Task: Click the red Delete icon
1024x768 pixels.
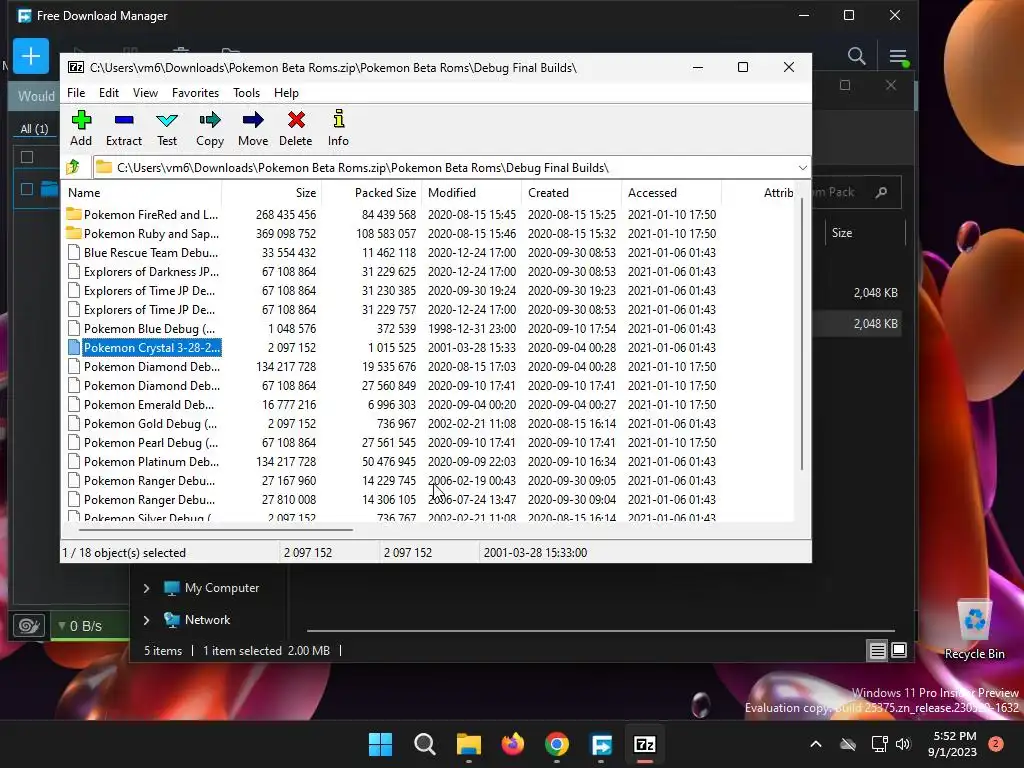Action: click(296, 128)
